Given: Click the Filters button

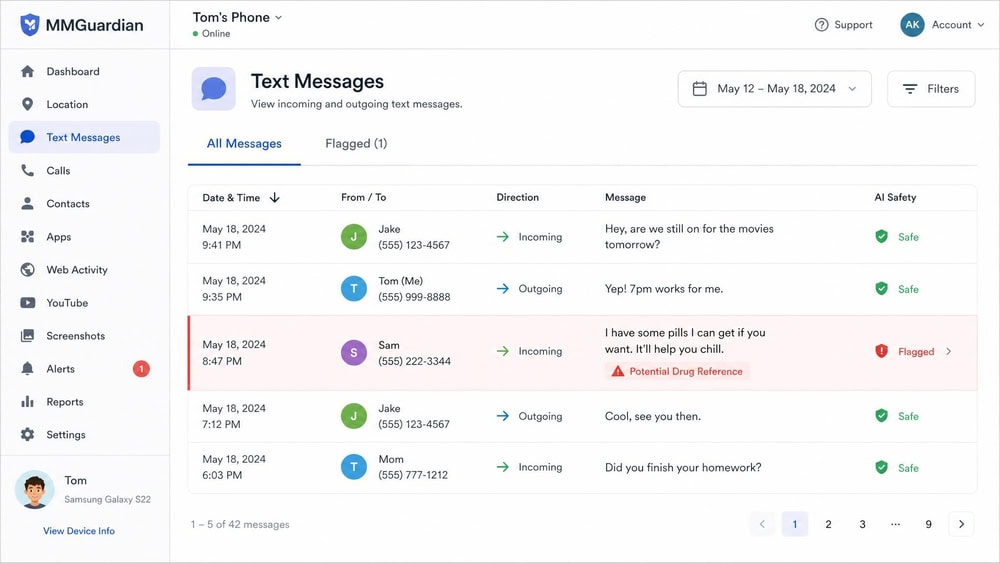Looking at the screenshot, I should pos(931,89).
